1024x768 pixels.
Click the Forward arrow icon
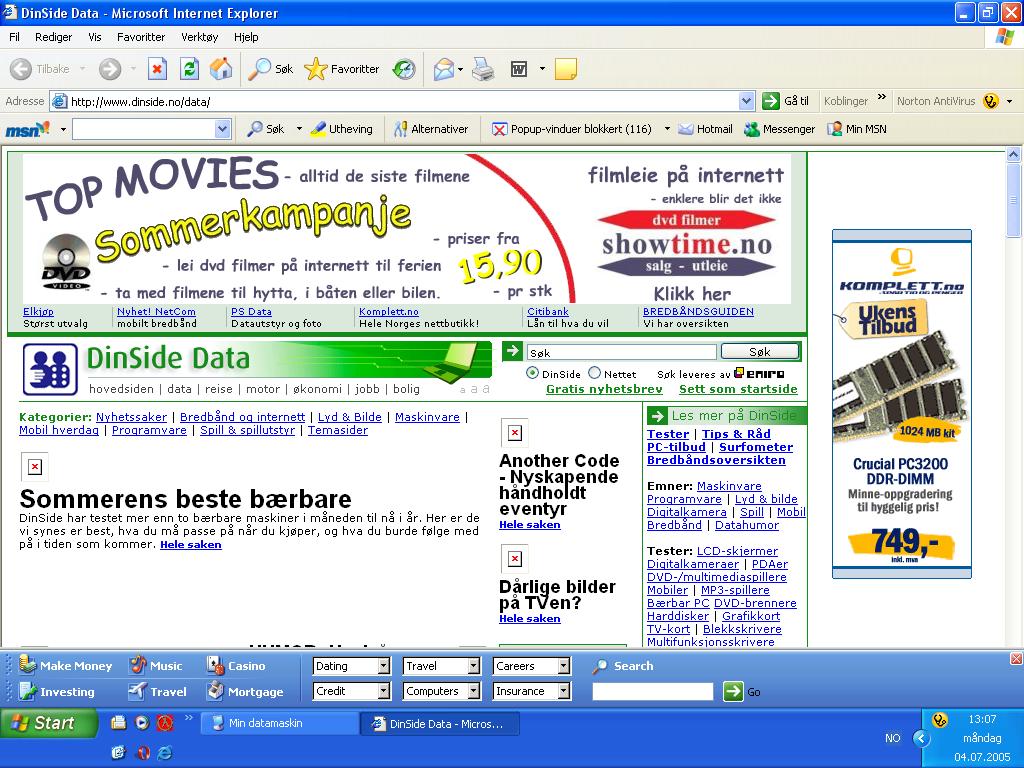coord(110,69)
